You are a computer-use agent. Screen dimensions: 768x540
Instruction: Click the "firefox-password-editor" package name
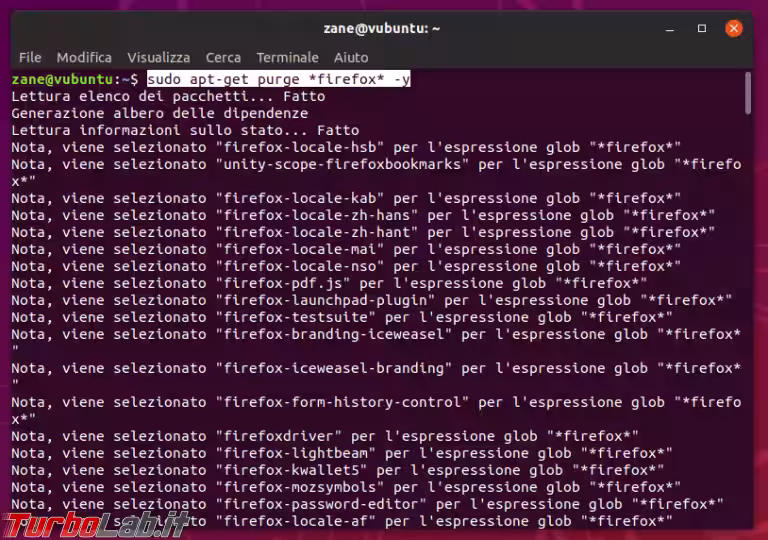pos(322,504)
